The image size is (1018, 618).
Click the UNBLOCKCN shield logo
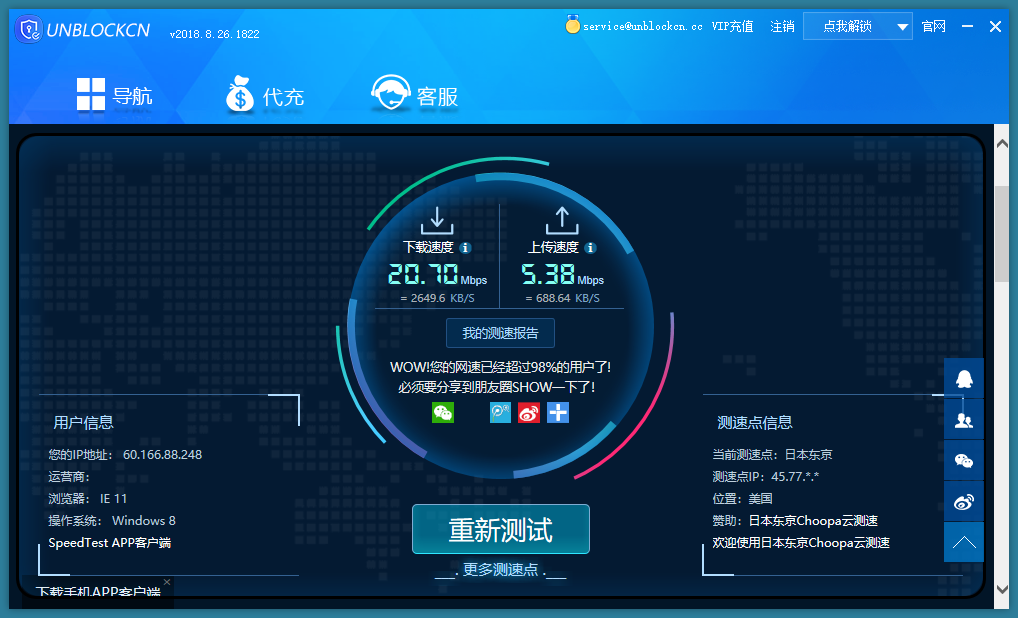[29, 30]
